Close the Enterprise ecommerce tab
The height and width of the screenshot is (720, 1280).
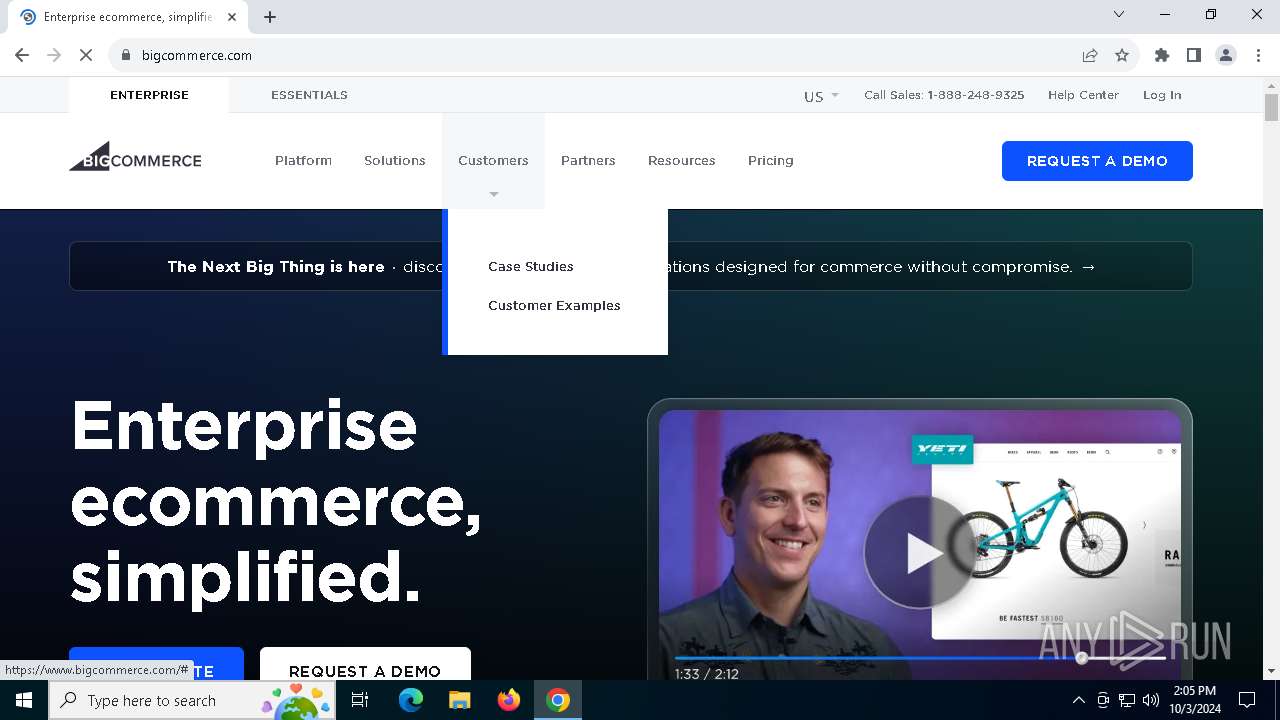tap(232, 17)
